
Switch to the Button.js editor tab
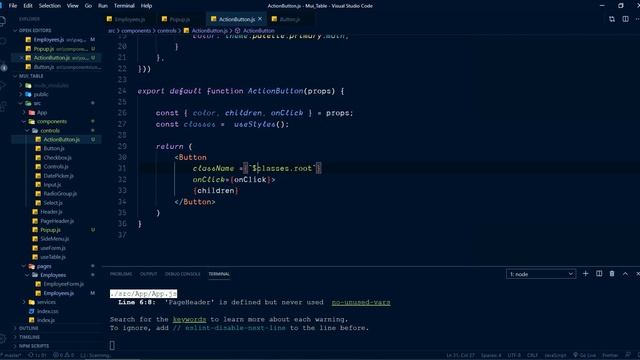click(290, 19)
